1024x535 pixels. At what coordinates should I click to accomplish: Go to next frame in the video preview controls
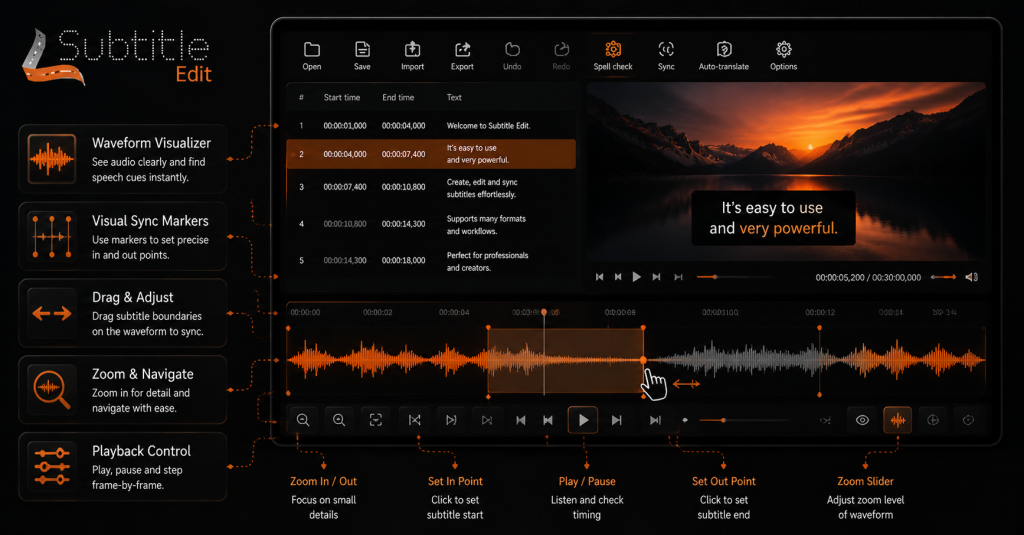tap(656, 277)
